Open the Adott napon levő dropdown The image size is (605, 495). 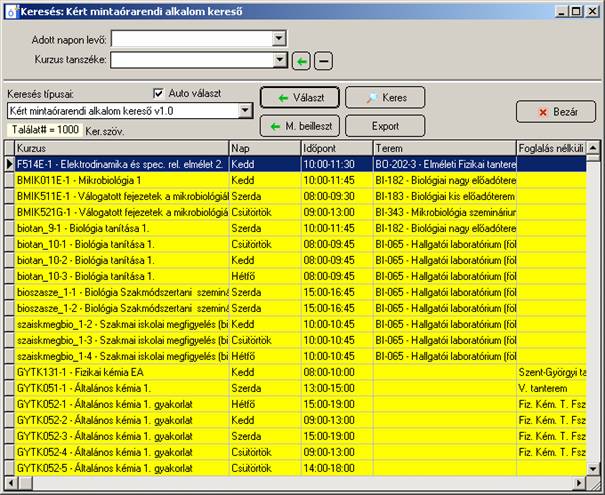[279, 39]
